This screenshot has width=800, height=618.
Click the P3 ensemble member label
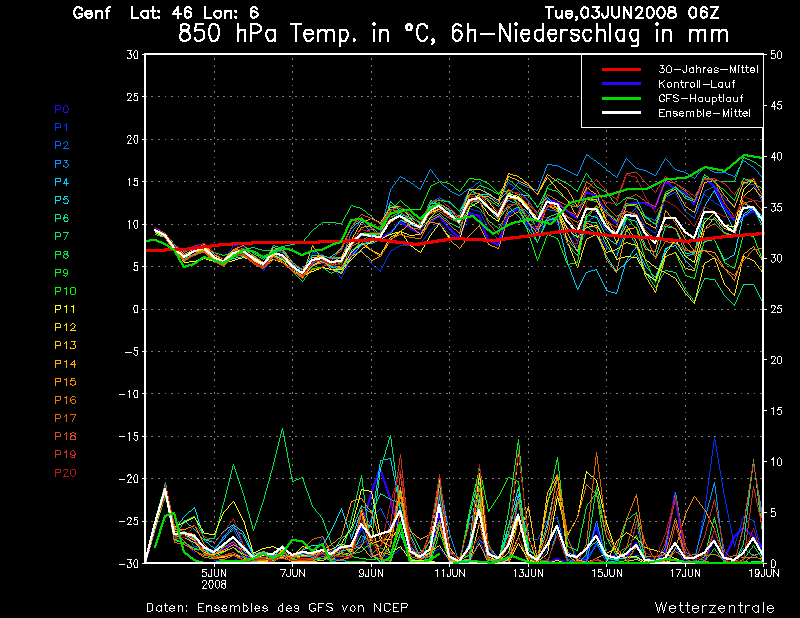pyautogui.click(x=62, y=164)
